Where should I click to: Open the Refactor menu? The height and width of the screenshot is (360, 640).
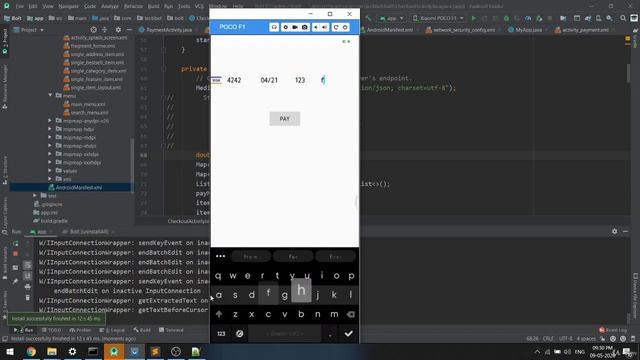pyautogui.click(x=133, y=6)
